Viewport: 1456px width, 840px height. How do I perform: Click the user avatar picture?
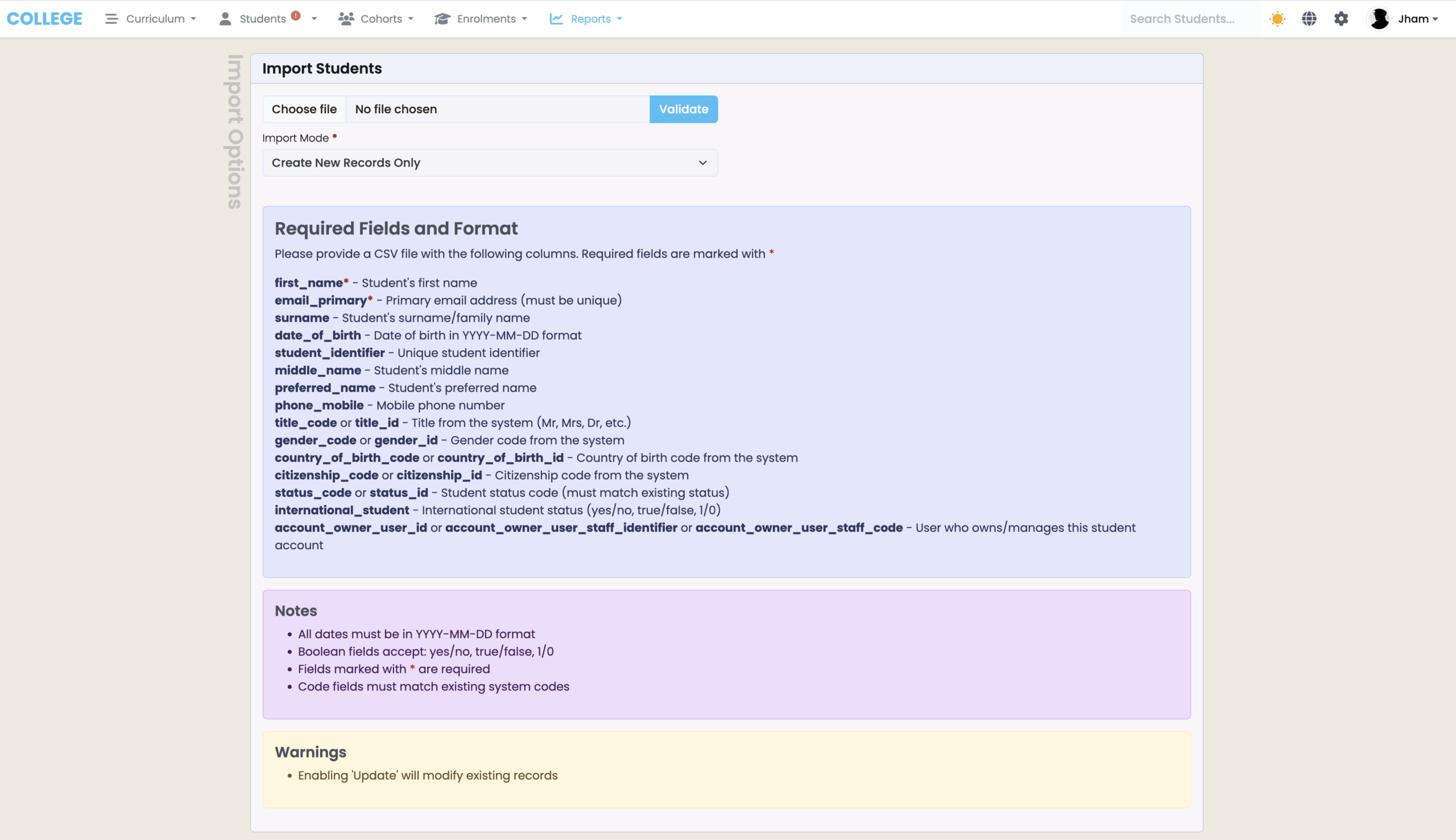click(x=1379, y=18)
